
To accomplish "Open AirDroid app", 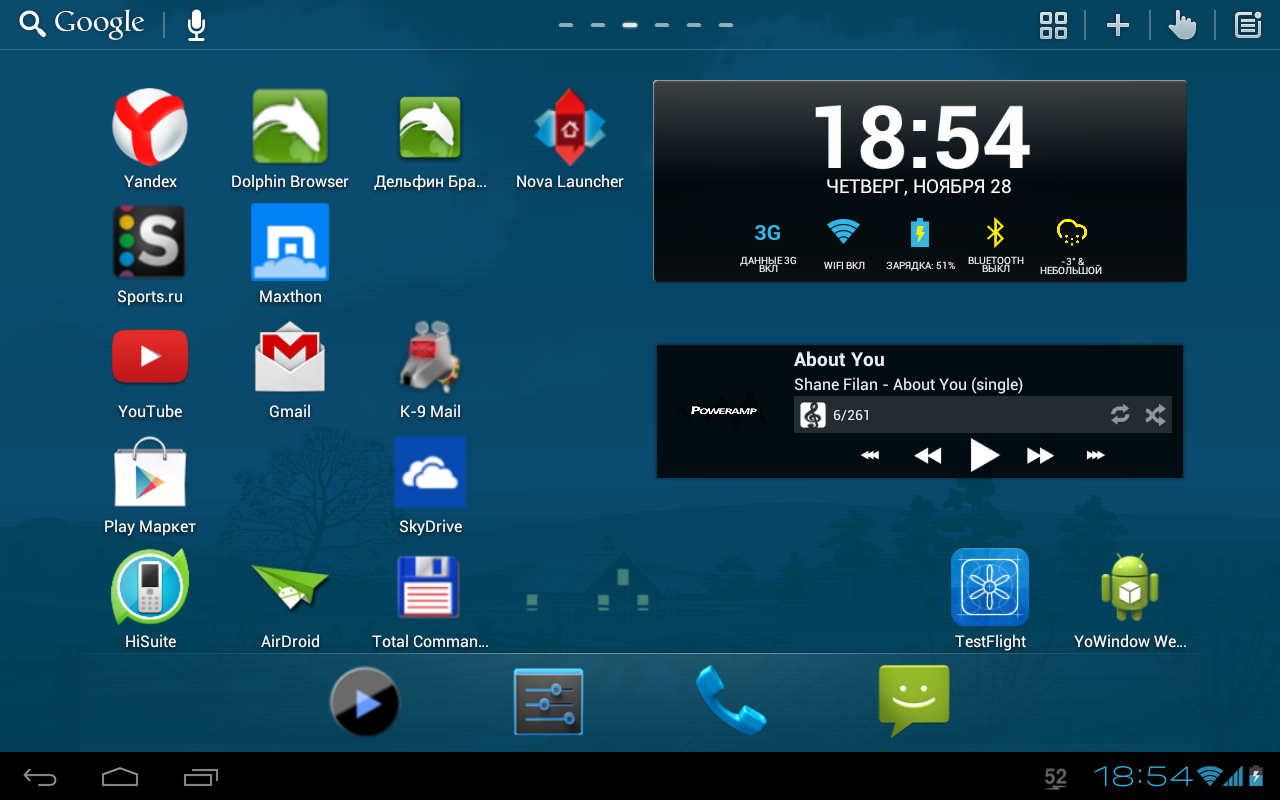I will pyautogui.click(x=290, y=588).
